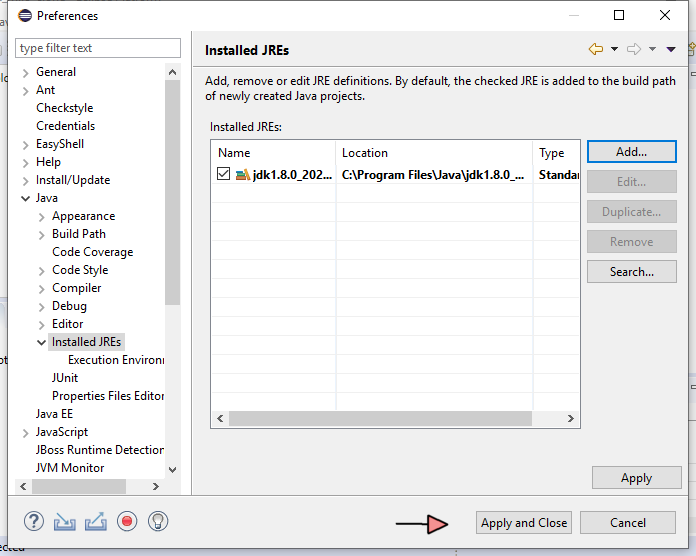Click the JRE location cell C:\Program Files\Java

(433, 174)
